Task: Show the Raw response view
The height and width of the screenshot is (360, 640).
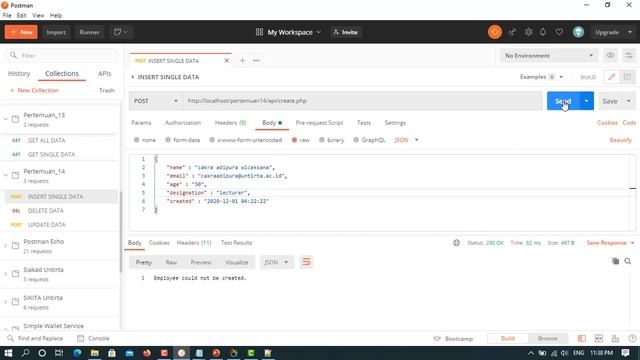Action: click(x=171, y=262)
